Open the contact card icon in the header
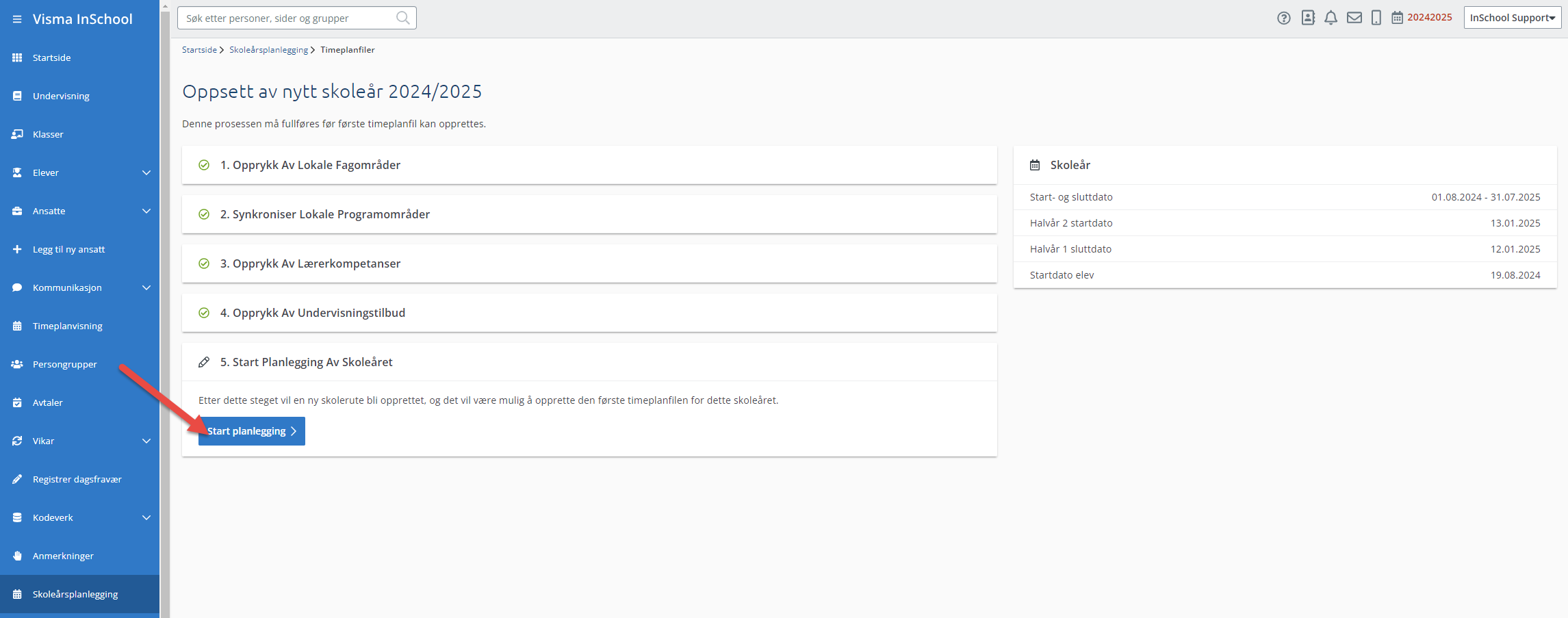 click(x=1308, y=18)
